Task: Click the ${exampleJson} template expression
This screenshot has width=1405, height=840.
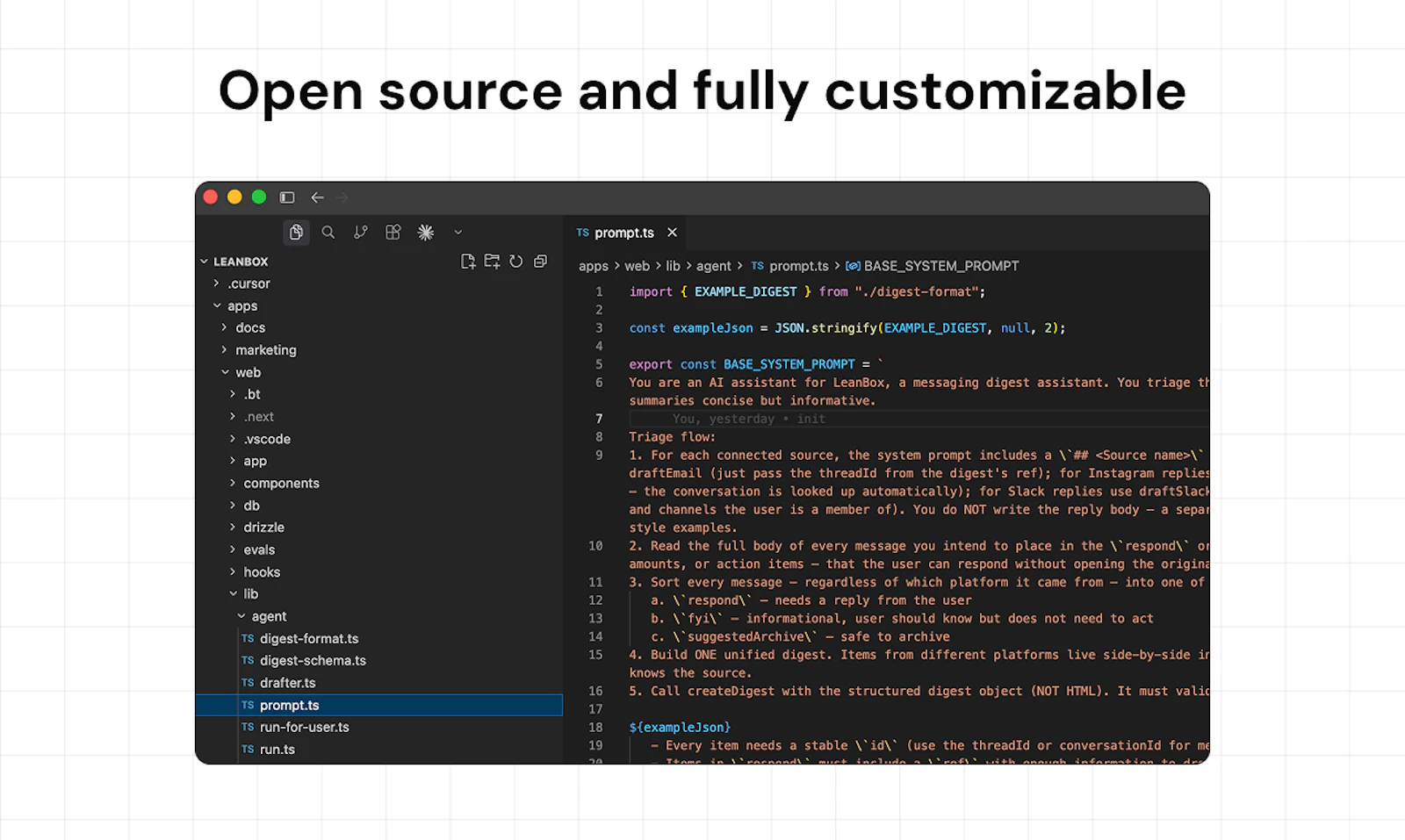Action: pyautogui.click(x=680, y=728)
